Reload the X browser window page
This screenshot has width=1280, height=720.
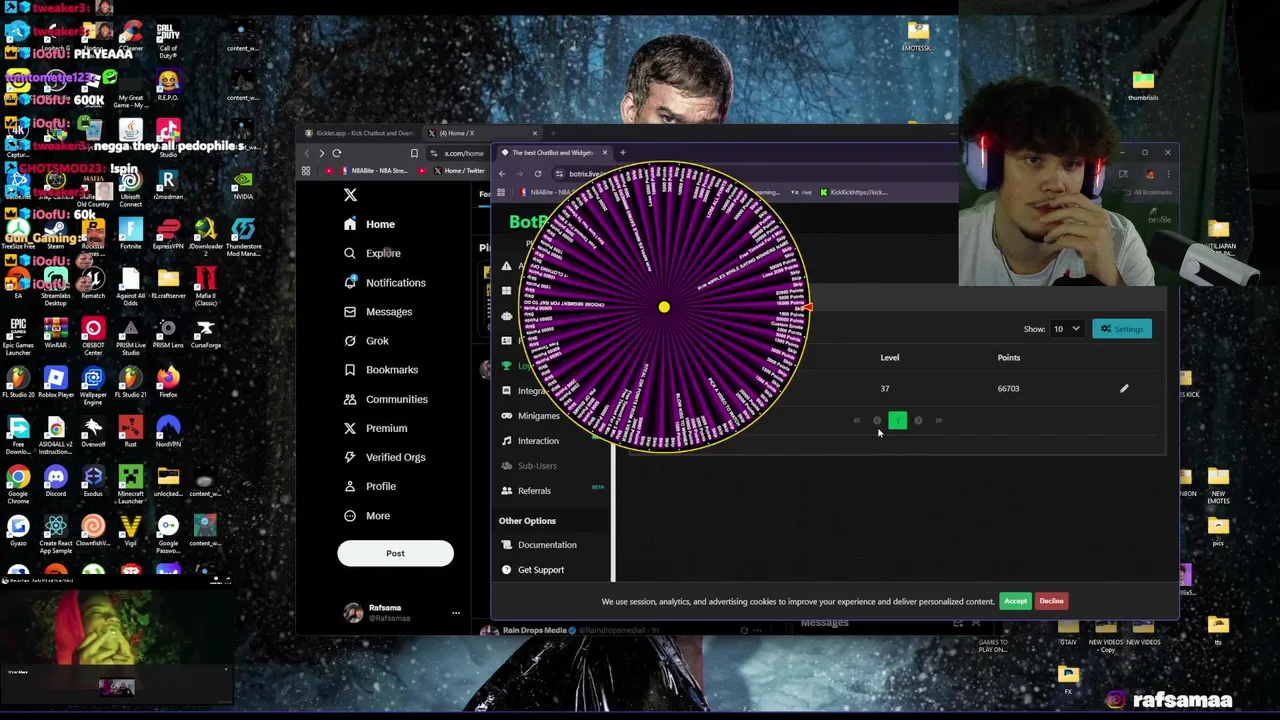[337, 153]
